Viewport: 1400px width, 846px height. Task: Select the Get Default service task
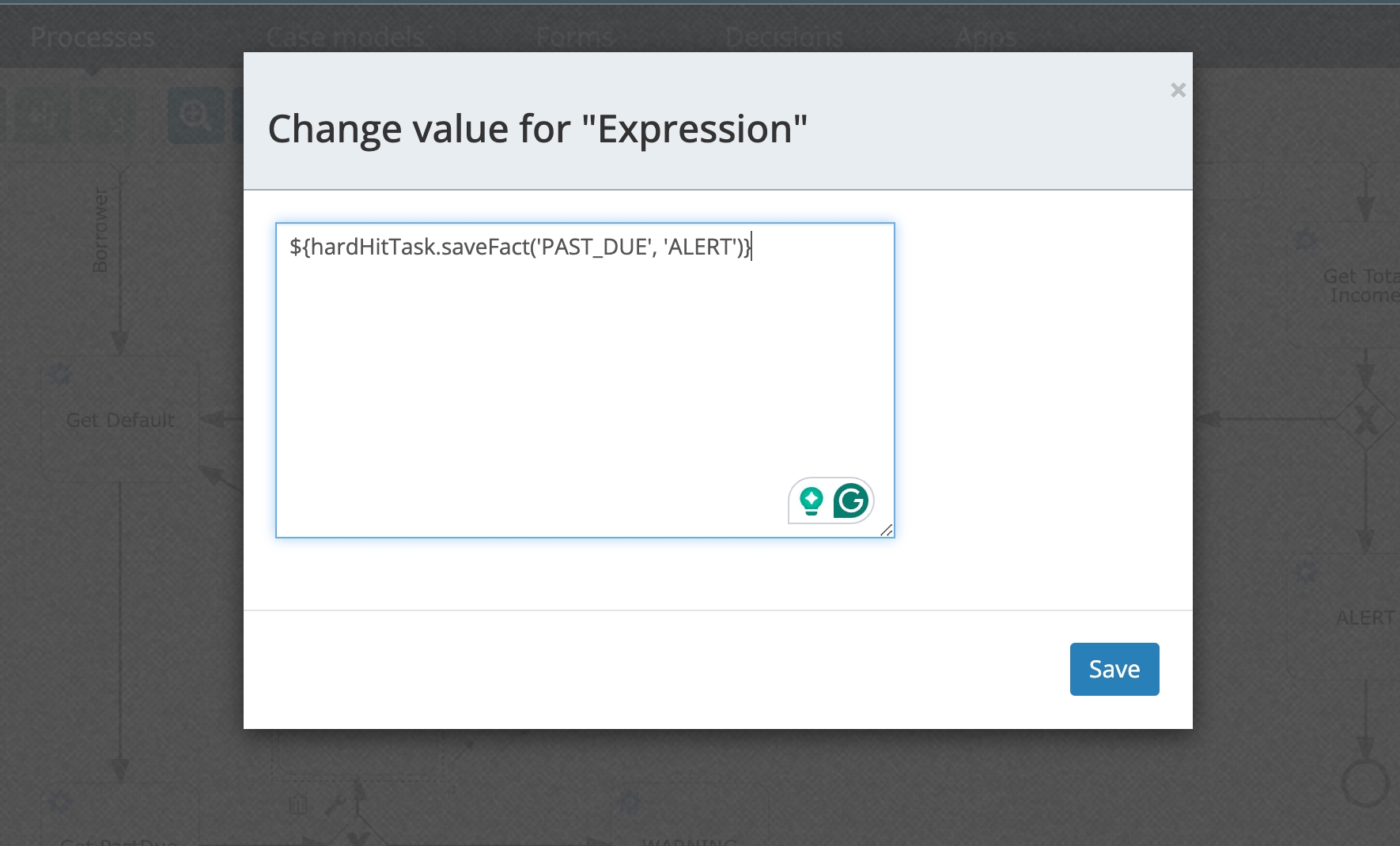[120, 421]
